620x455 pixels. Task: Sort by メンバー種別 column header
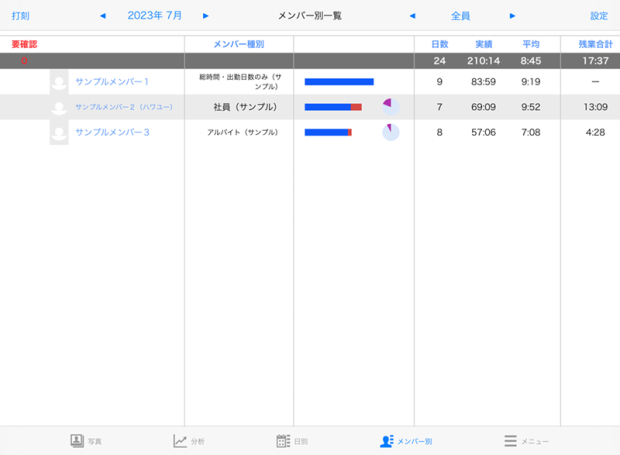pyautogui.click(x=239, y=45)
